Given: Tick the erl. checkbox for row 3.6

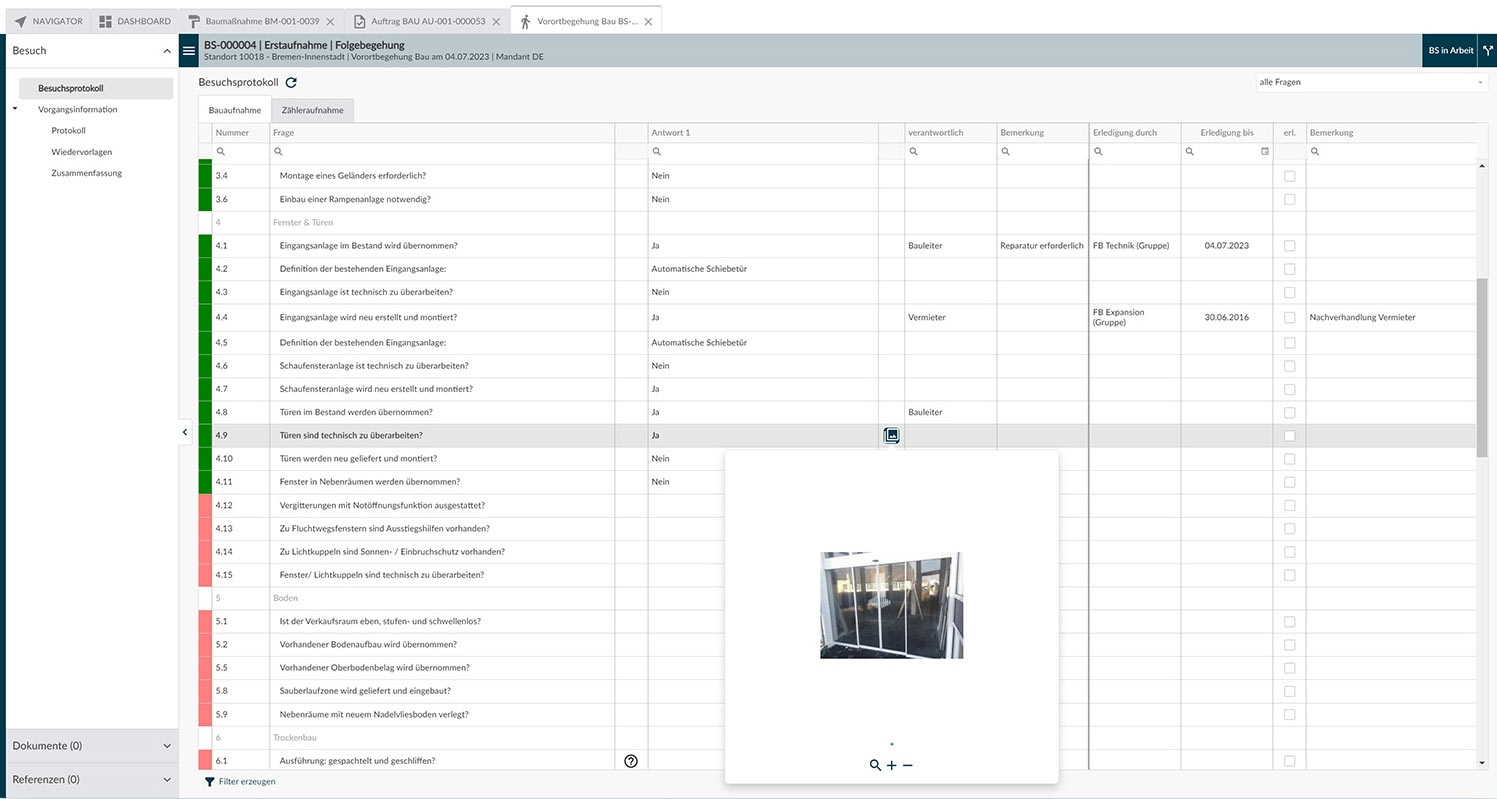Looking at the screenshot, I should (1289, 199).
